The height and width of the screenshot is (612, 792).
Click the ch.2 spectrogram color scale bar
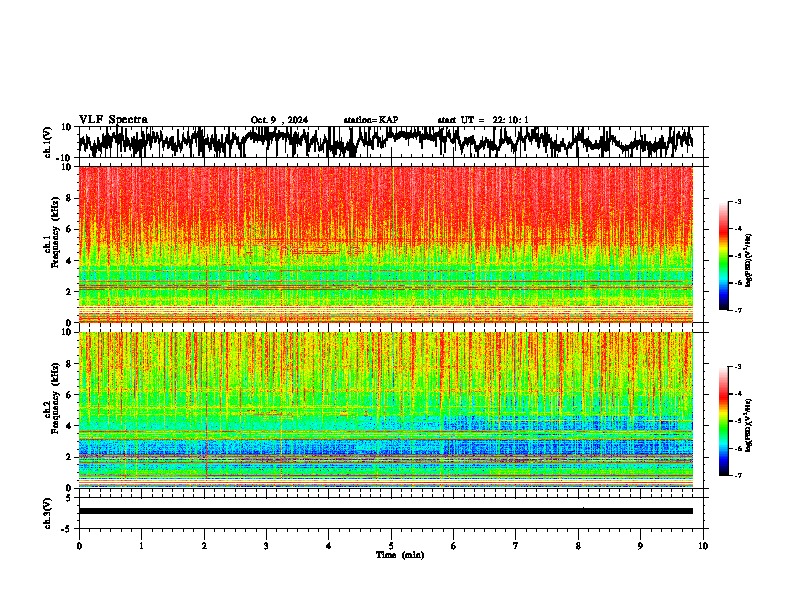click(723, 421)
